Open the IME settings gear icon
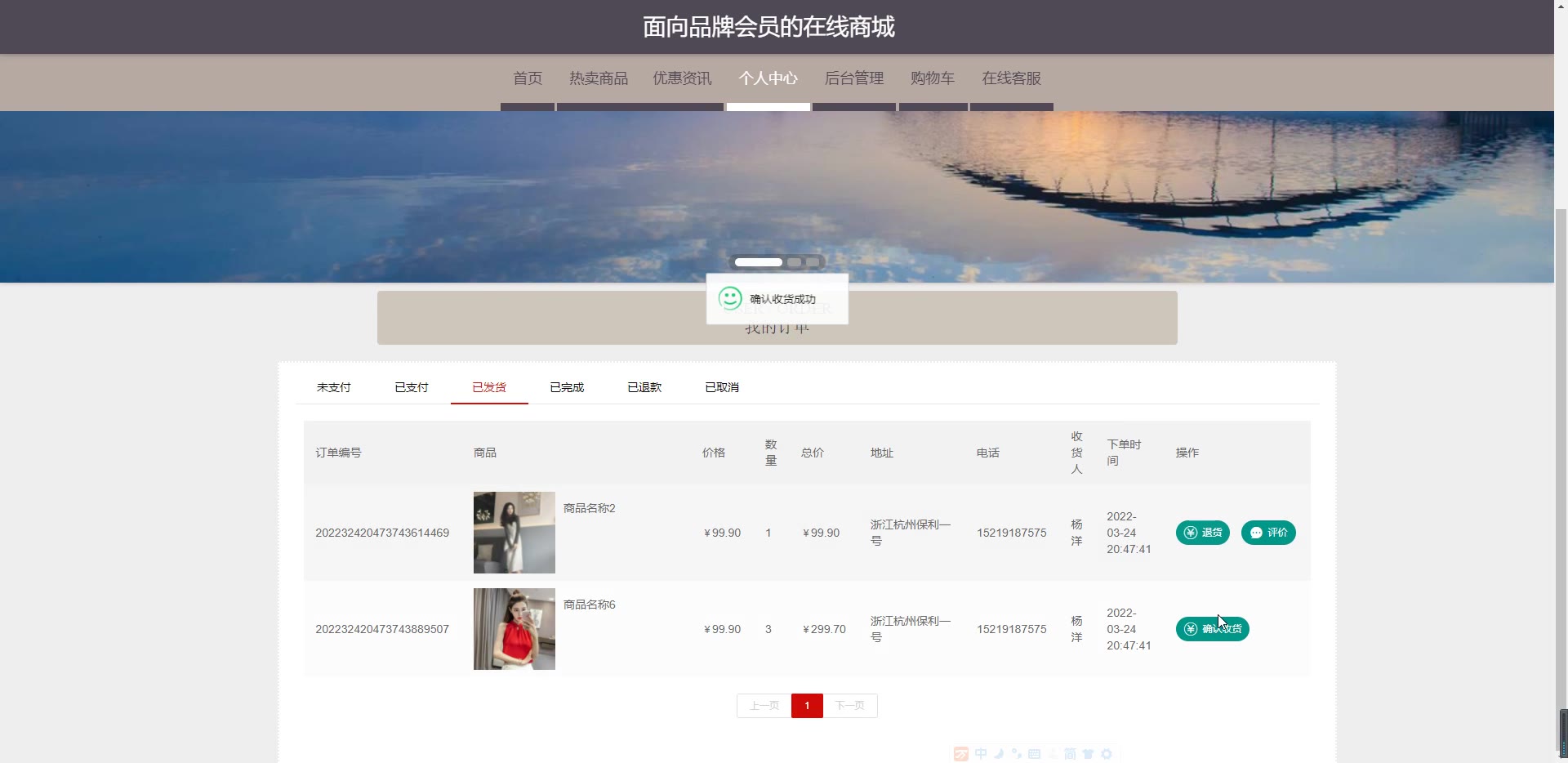Screen dimensions: 1568x763 pyautogui.click(x=1107, y=754)
